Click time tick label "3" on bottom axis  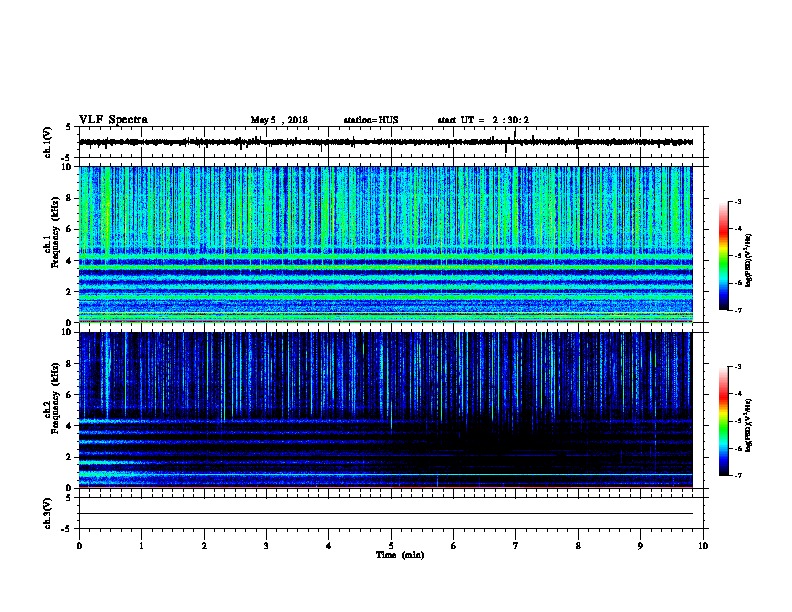point(266,545)
